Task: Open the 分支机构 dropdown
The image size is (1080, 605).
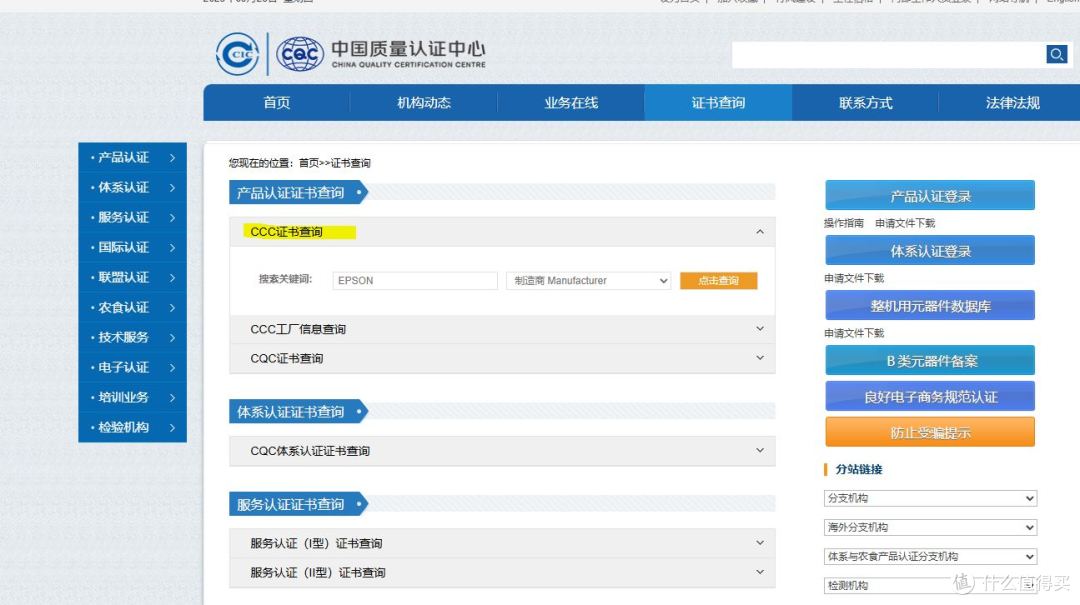Action: point(930,498)
